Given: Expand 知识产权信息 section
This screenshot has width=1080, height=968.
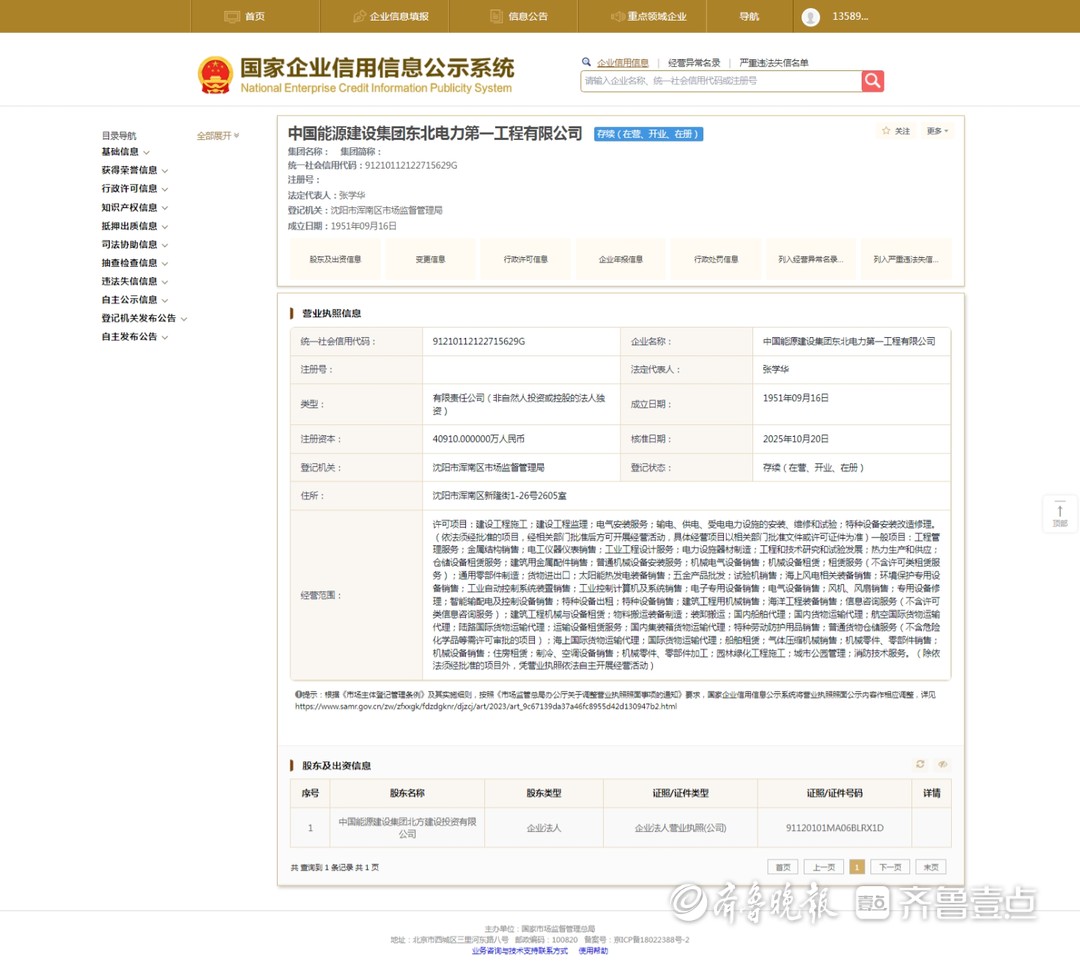Looking at the screenshot, I should pos(134,207).
